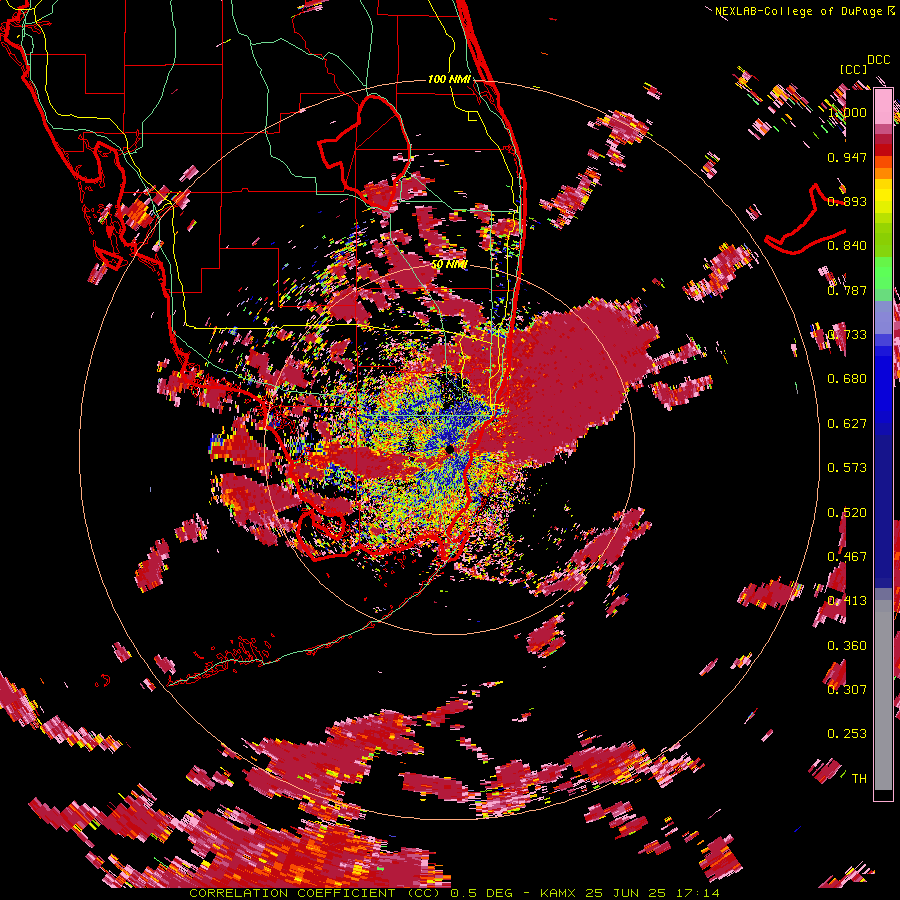900x900 pixels.
Task: Click the NEXLAB-College of DuPage credit text
Action: pos(798,11)
